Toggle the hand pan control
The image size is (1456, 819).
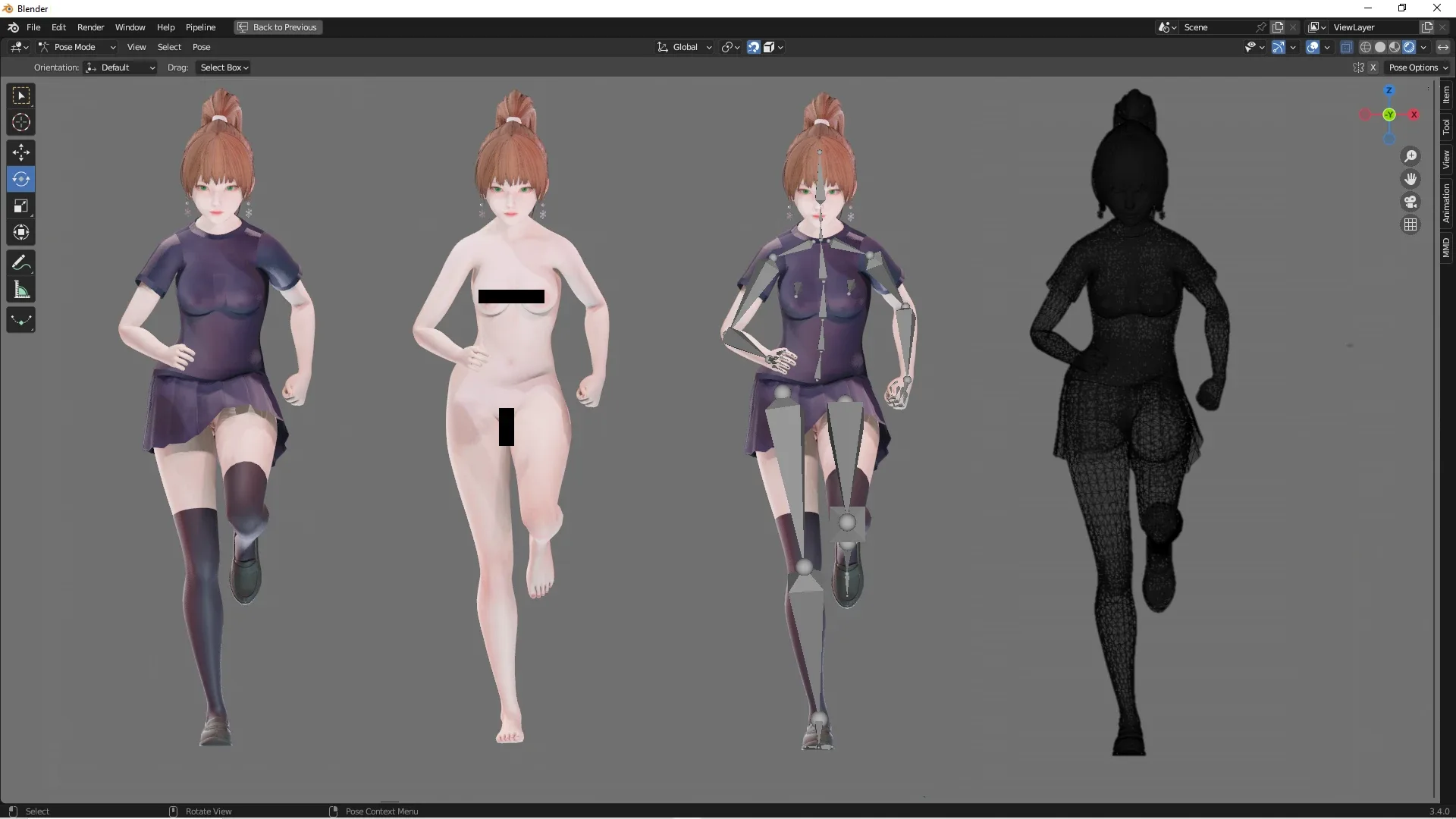click(x=1410, y=179)
